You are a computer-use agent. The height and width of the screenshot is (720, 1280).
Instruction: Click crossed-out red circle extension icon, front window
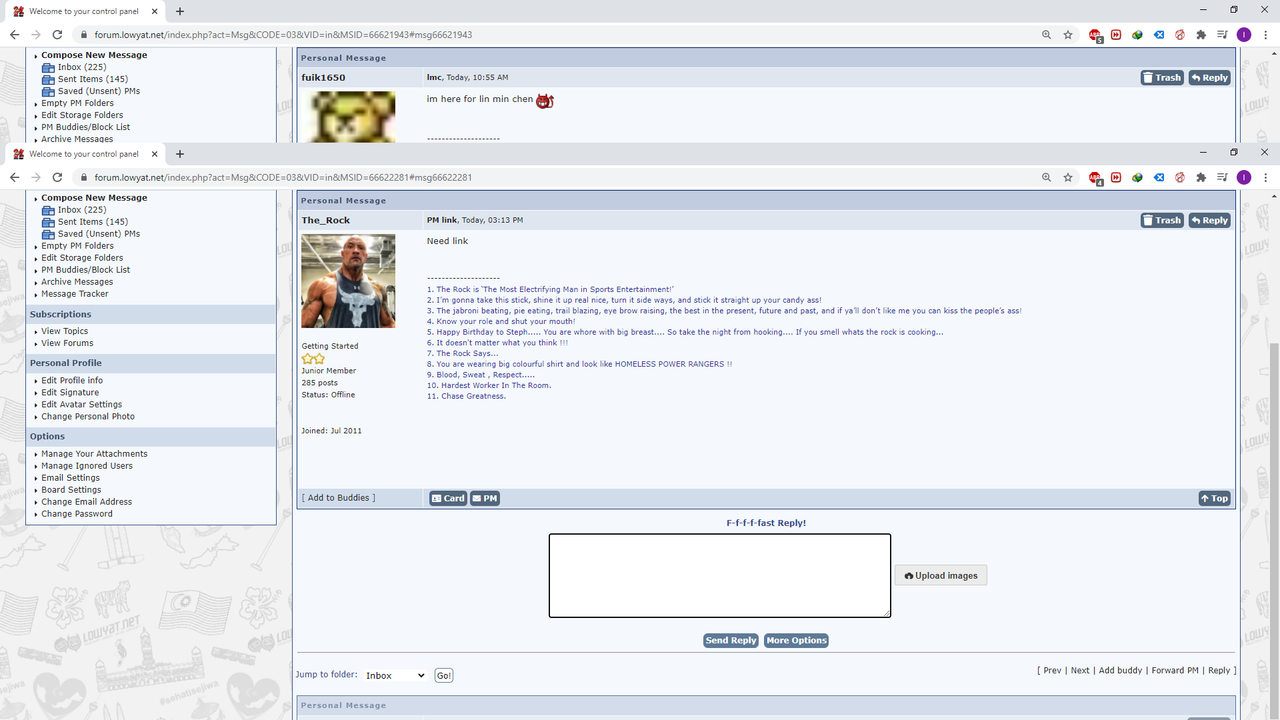[1180, 177]
